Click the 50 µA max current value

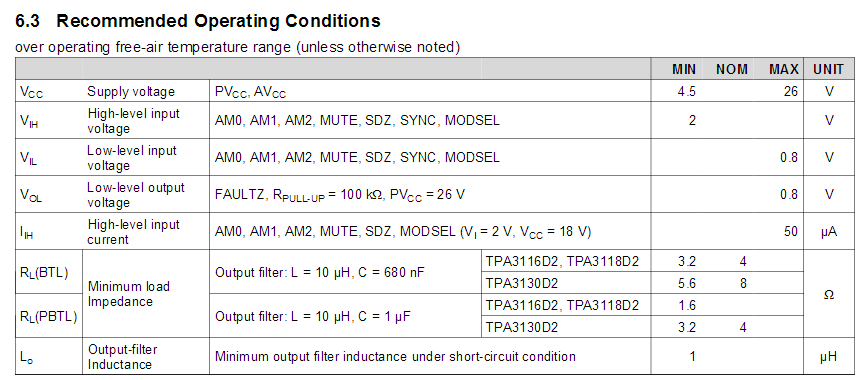coord(791,232)
